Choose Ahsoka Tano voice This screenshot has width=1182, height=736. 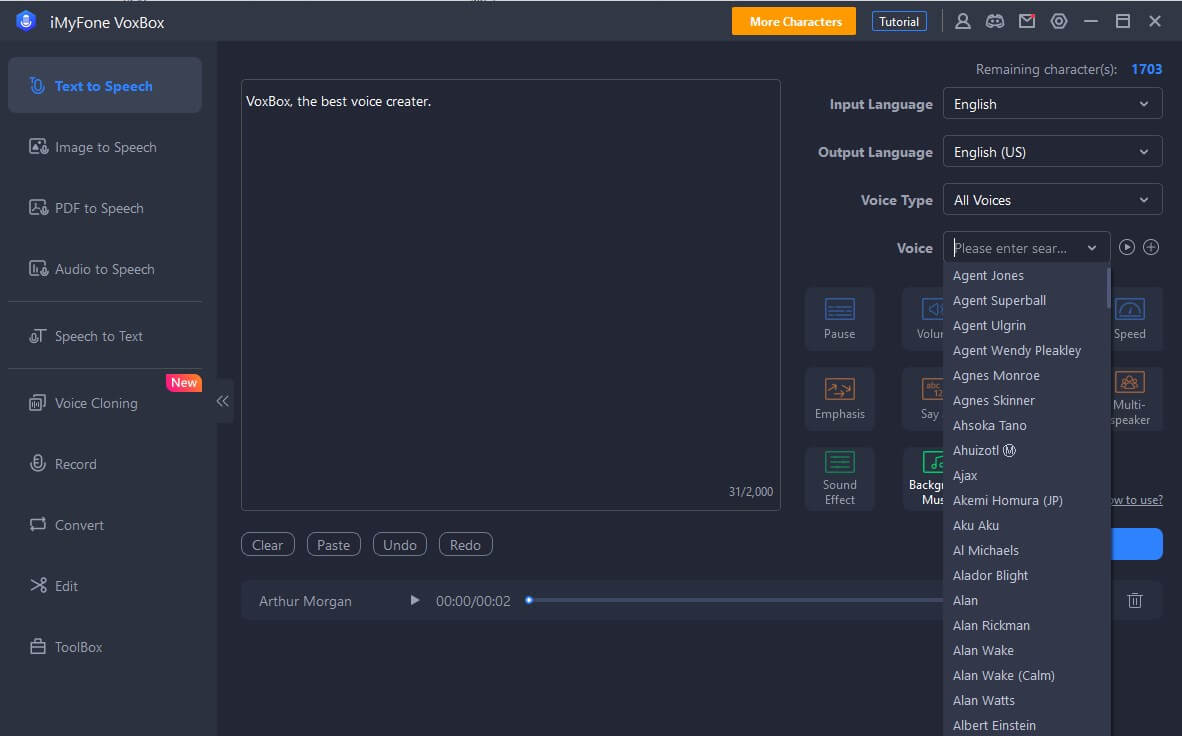pos(1025,425)
